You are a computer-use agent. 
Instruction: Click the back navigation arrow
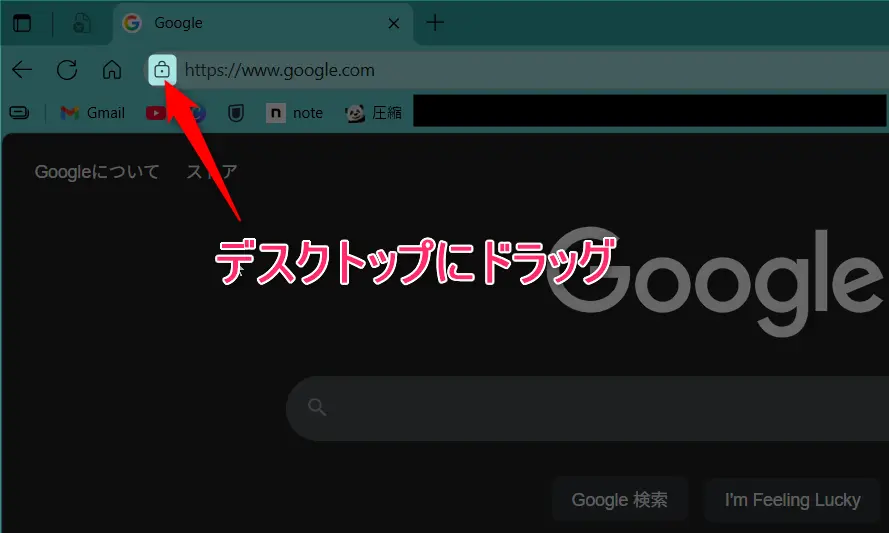tap(22, 70)
